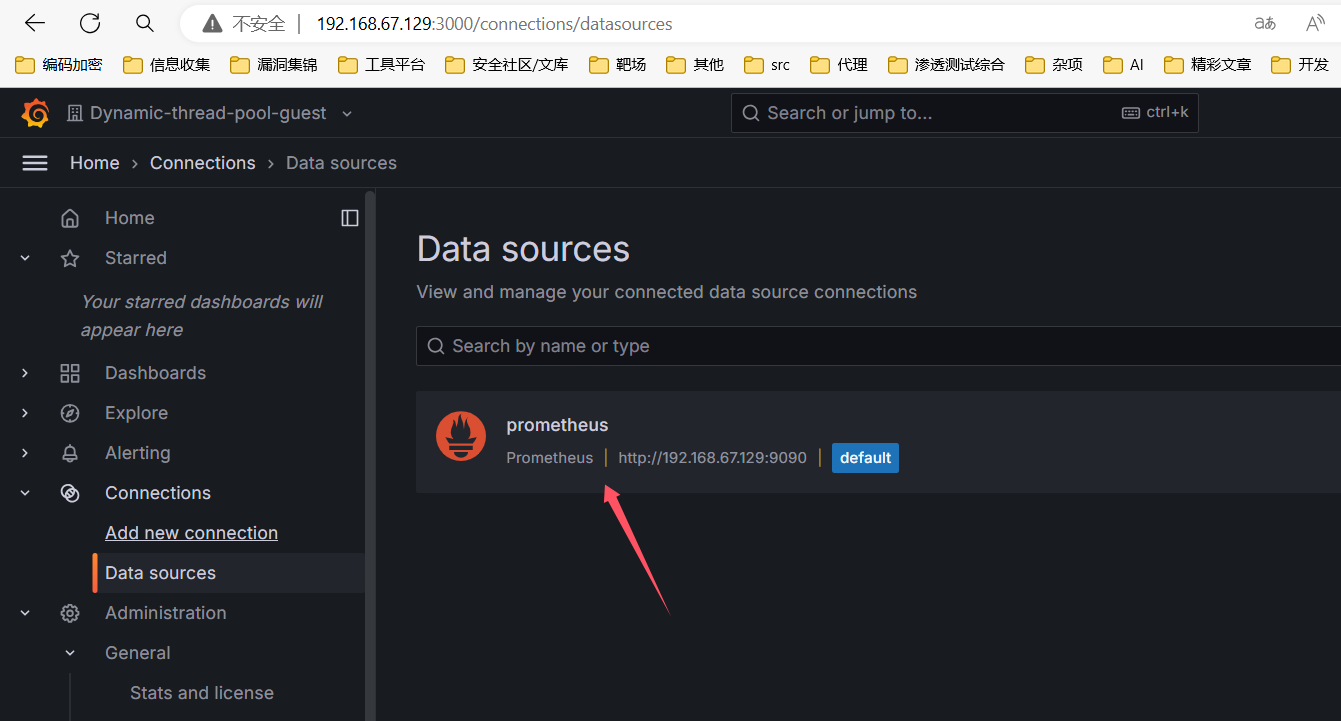Open the 靶场 bookmark folder
1341x721 pixels.
pos(617,65)
